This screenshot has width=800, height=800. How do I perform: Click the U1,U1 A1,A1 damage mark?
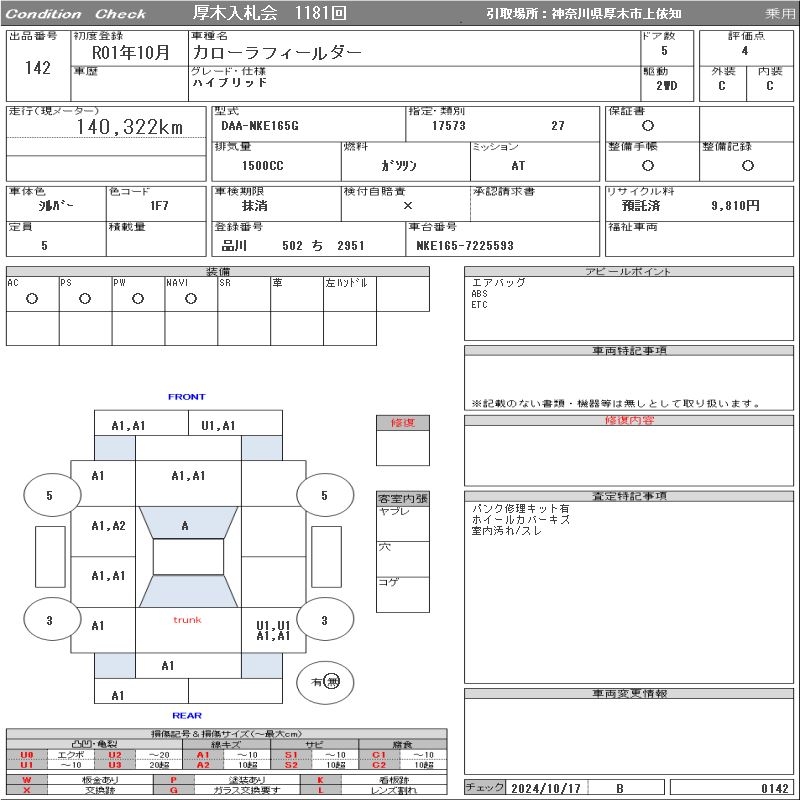[273, 631]
